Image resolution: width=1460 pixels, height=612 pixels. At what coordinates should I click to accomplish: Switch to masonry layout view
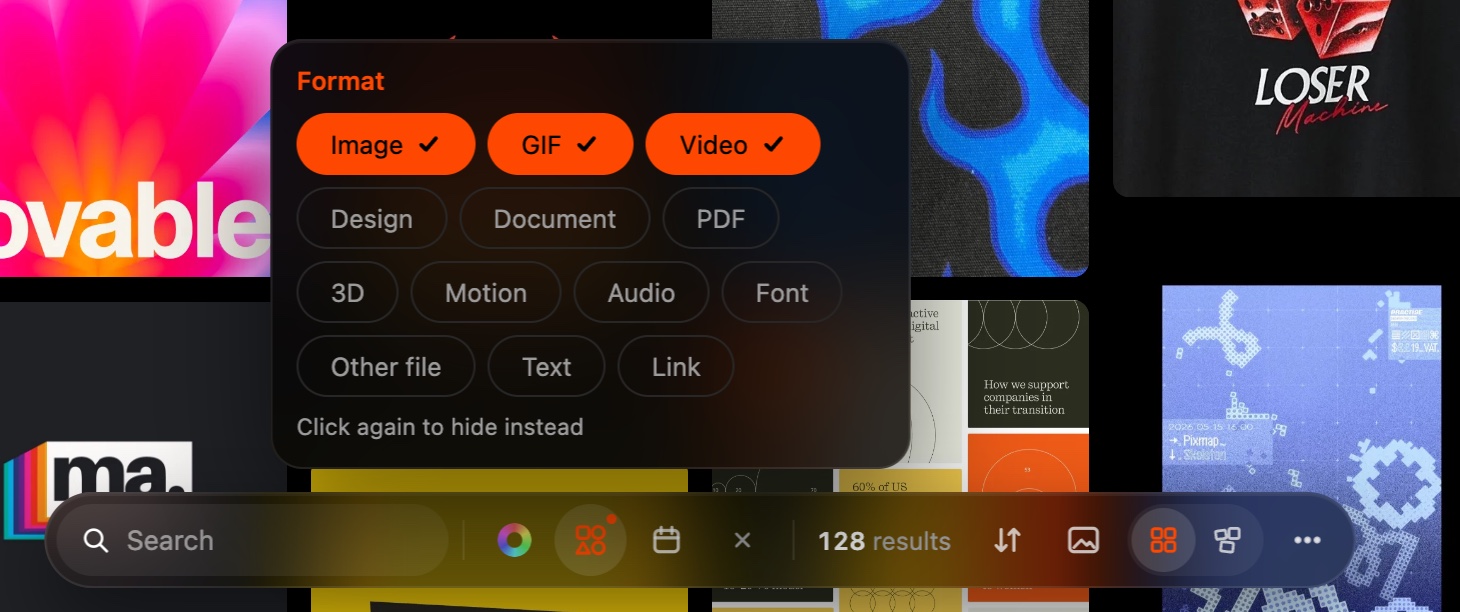click(1227, 541)
